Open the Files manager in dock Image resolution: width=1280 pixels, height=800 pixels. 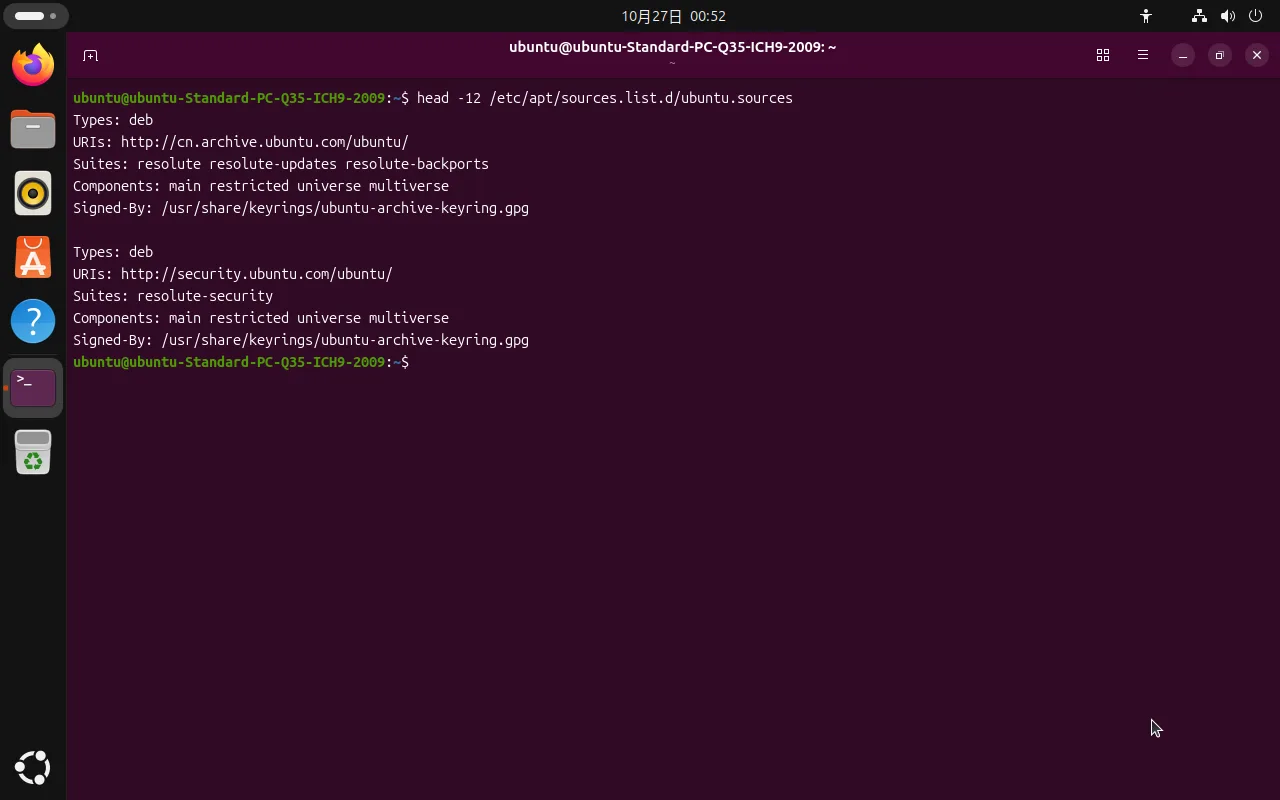click(x=33, y=130)
